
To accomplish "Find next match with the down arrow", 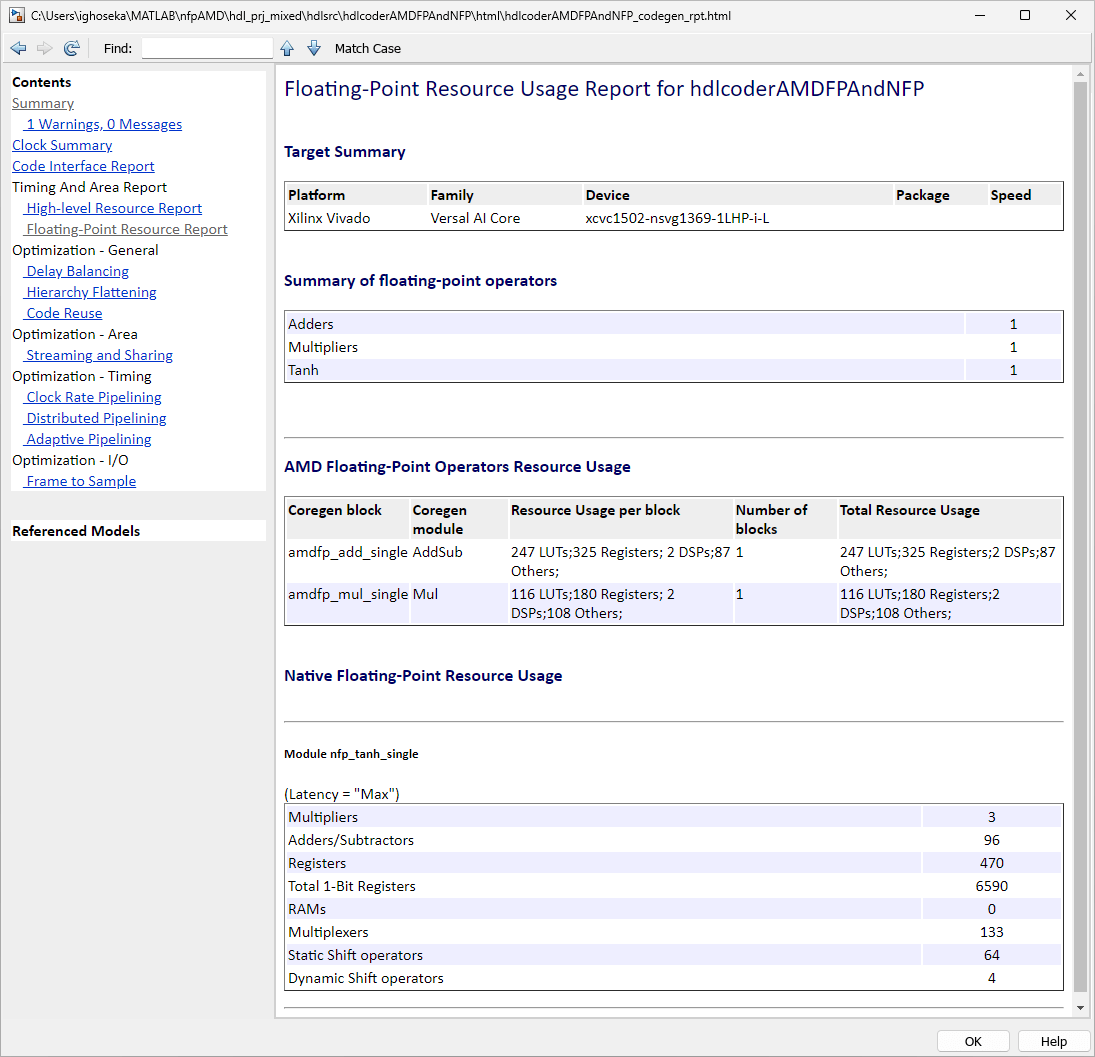I will [314, 48].
